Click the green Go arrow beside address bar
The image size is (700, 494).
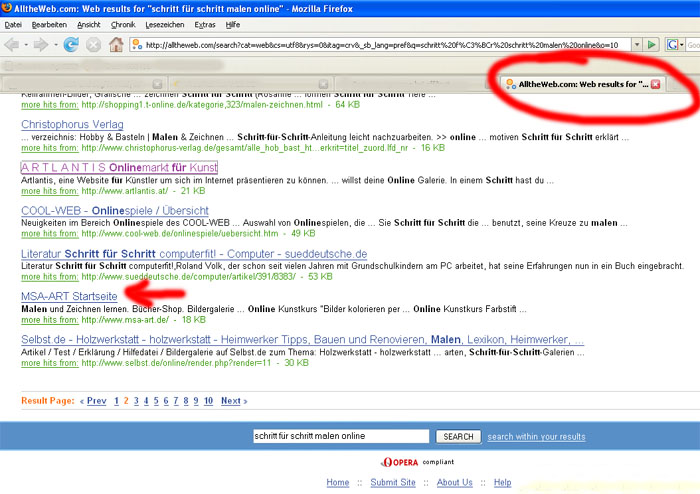(651, 45)
